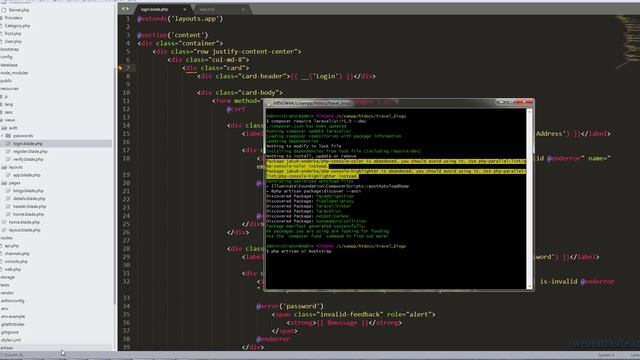Image resolution: width=640 pixels, height=360 pixels.
Task: Open api.php from the routes folder
Action: [12, 246]
